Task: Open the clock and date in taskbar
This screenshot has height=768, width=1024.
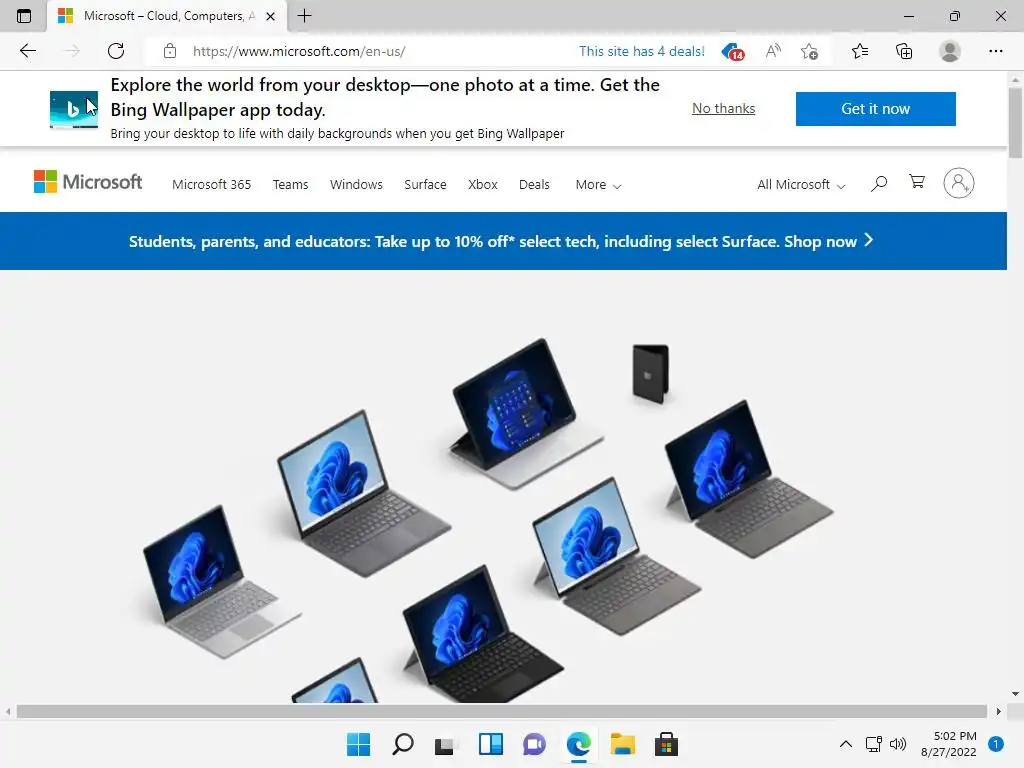Action: 949,744
